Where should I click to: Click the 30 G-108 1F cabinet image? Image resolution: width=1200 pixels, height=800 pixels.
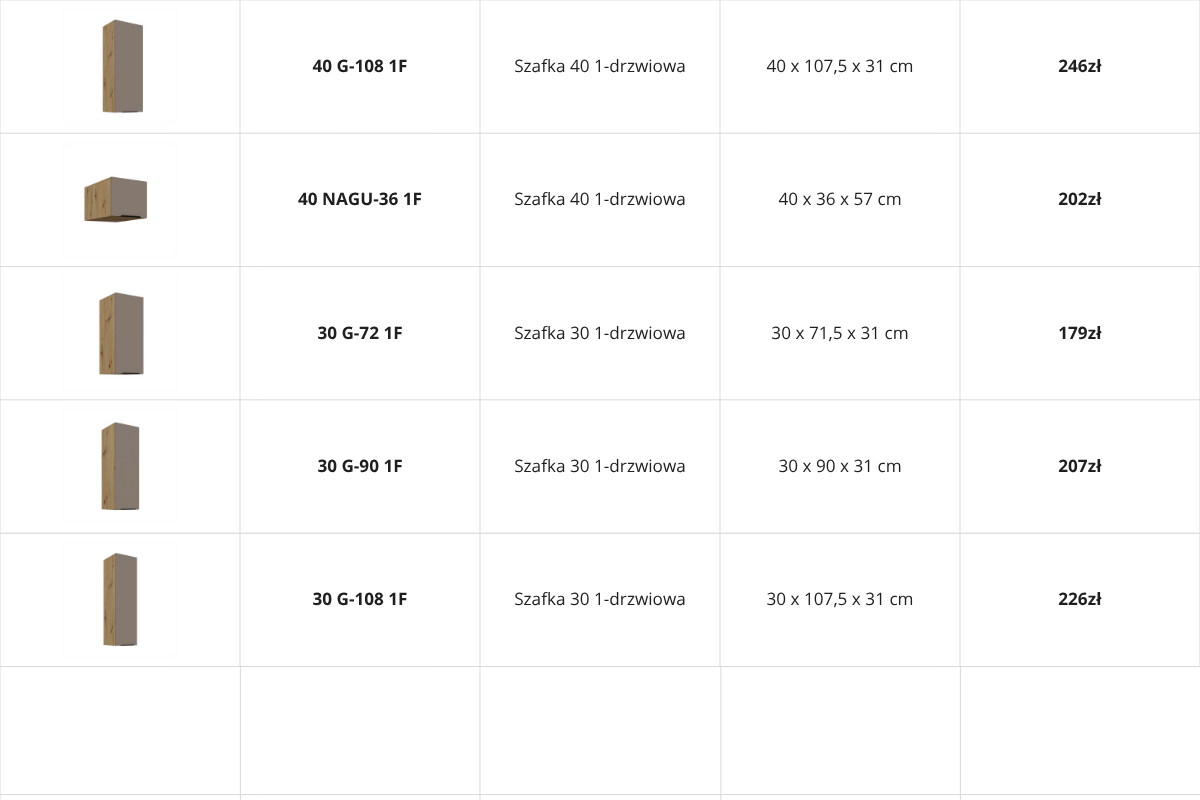120,599
